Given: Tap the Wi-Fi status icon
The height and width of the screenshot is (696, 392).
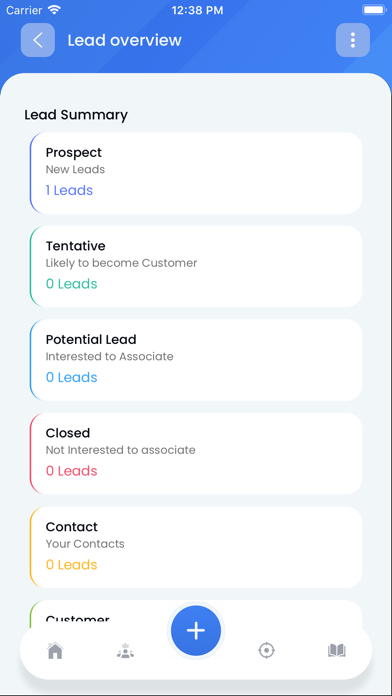Looking at the screenshot, I should click(55, 10).
